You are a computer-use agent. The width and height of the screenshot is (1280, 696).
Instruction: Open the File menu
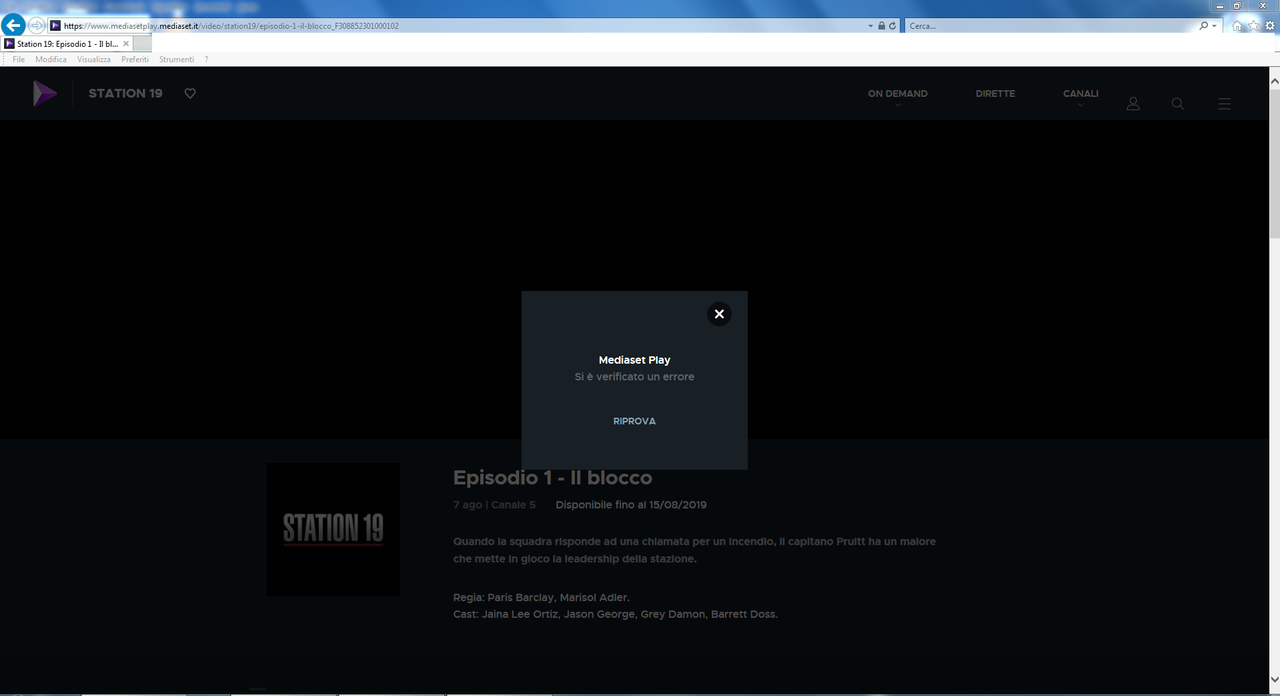pos(19,60)
